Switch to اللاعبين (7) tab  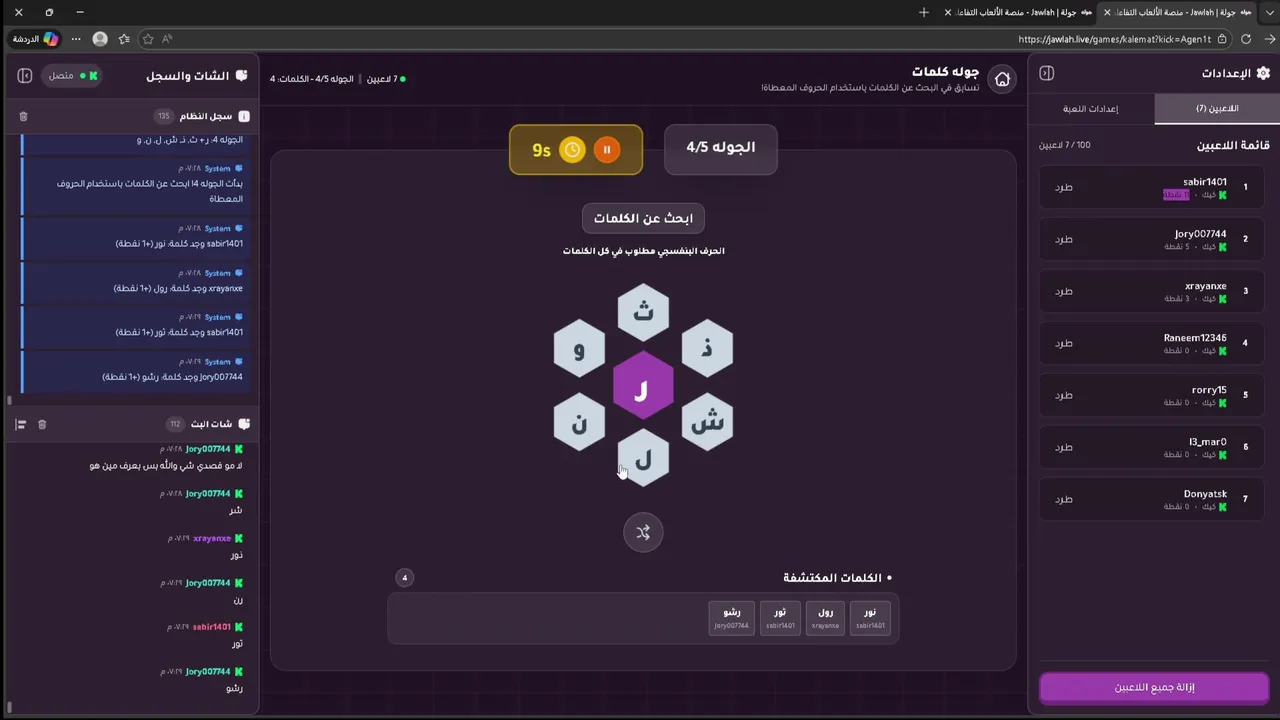pyautogui.click(x=1217, y=109)
